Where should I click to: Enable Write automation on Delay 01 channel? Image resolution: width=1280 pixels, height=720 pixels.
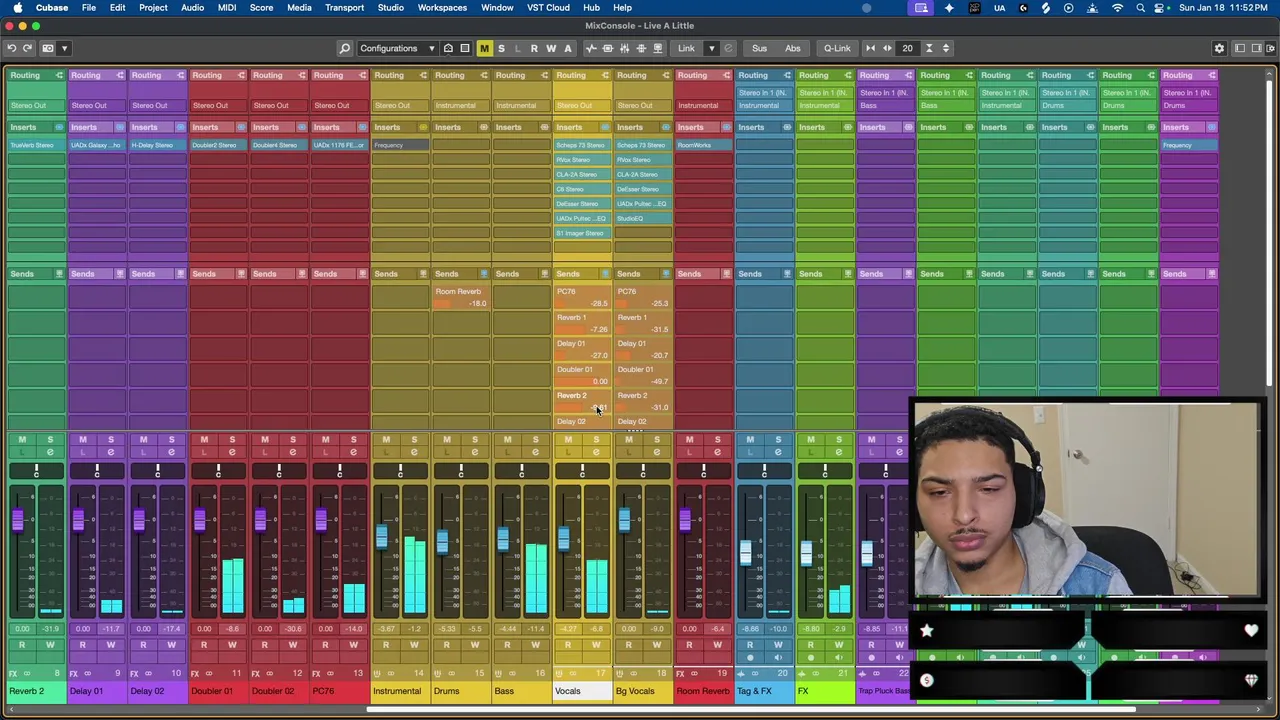(111, 646)
